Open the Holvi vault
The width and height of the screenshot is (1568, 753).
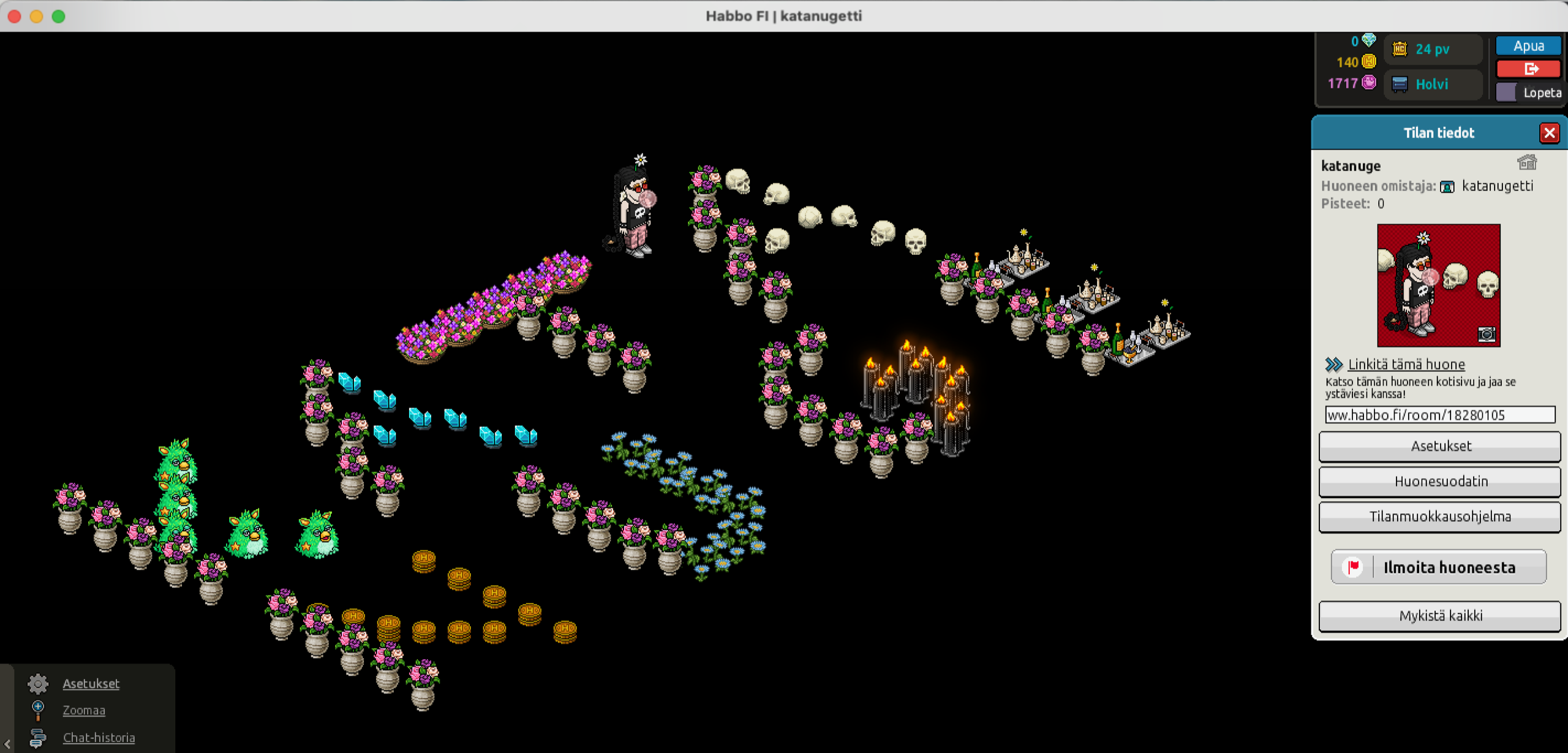[1432, 84]
